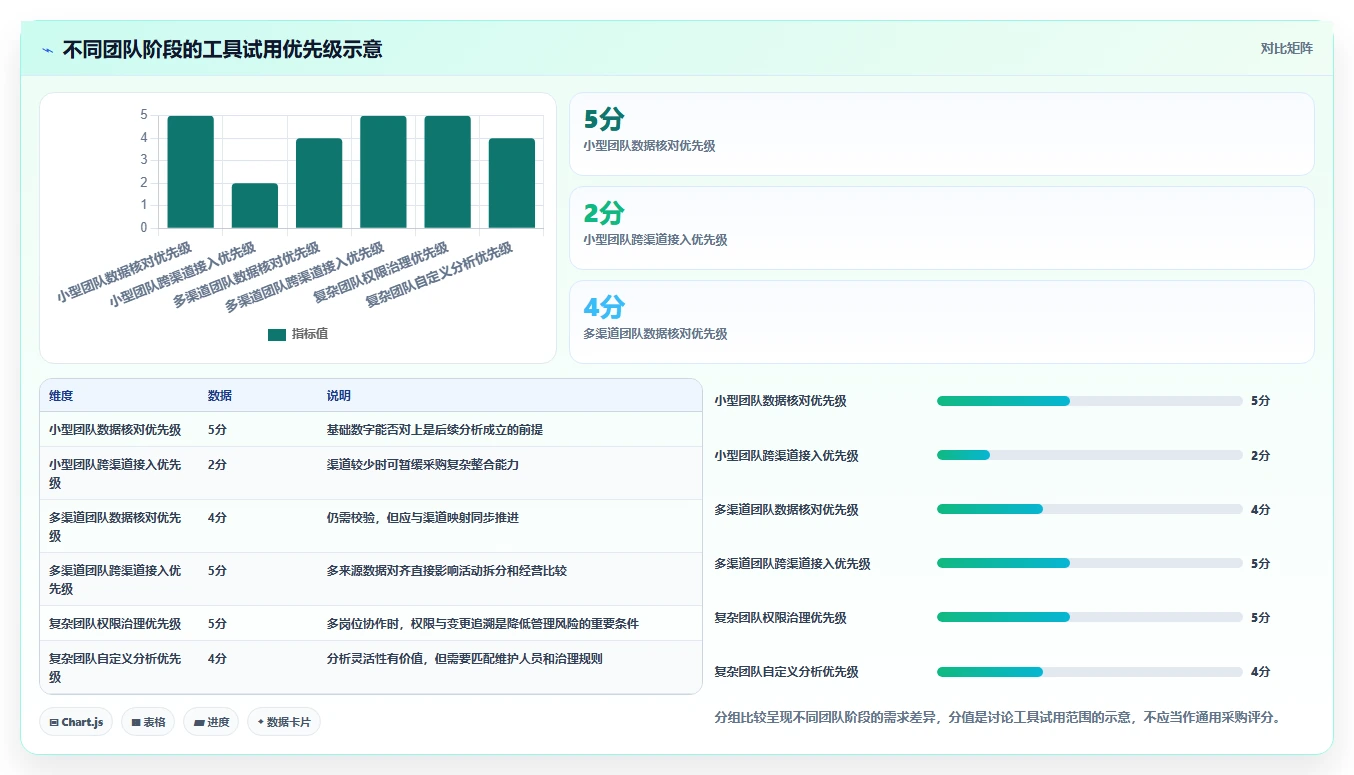This screenshot has height=775, width=1354.
Task: Click the chart bar for 复杂团队自定义分析优先级
Action: (512, 183)
